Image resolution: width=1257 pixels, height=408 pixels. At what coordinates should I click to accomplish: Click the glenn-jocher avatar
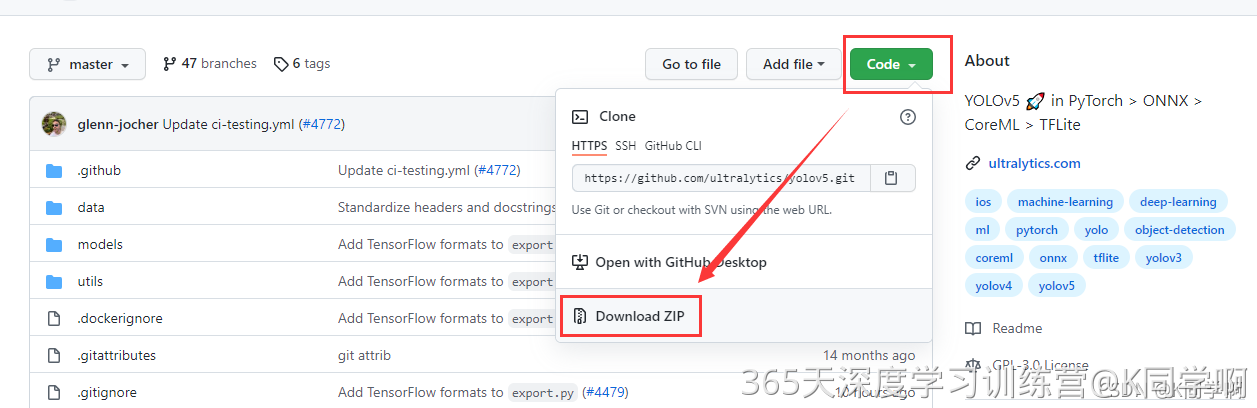click(x=54, y=125)
